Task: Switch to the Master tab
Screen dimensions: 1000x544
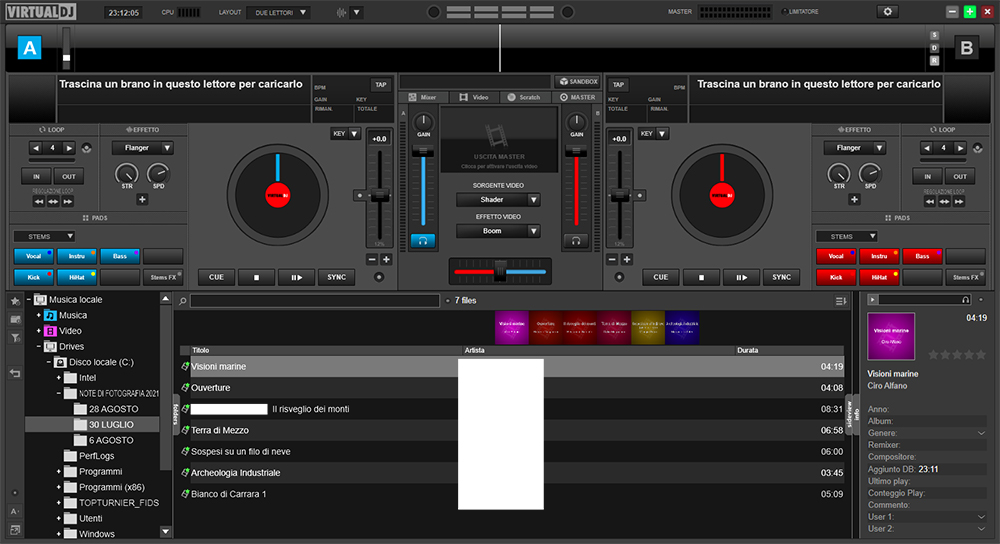Action: 577,98
